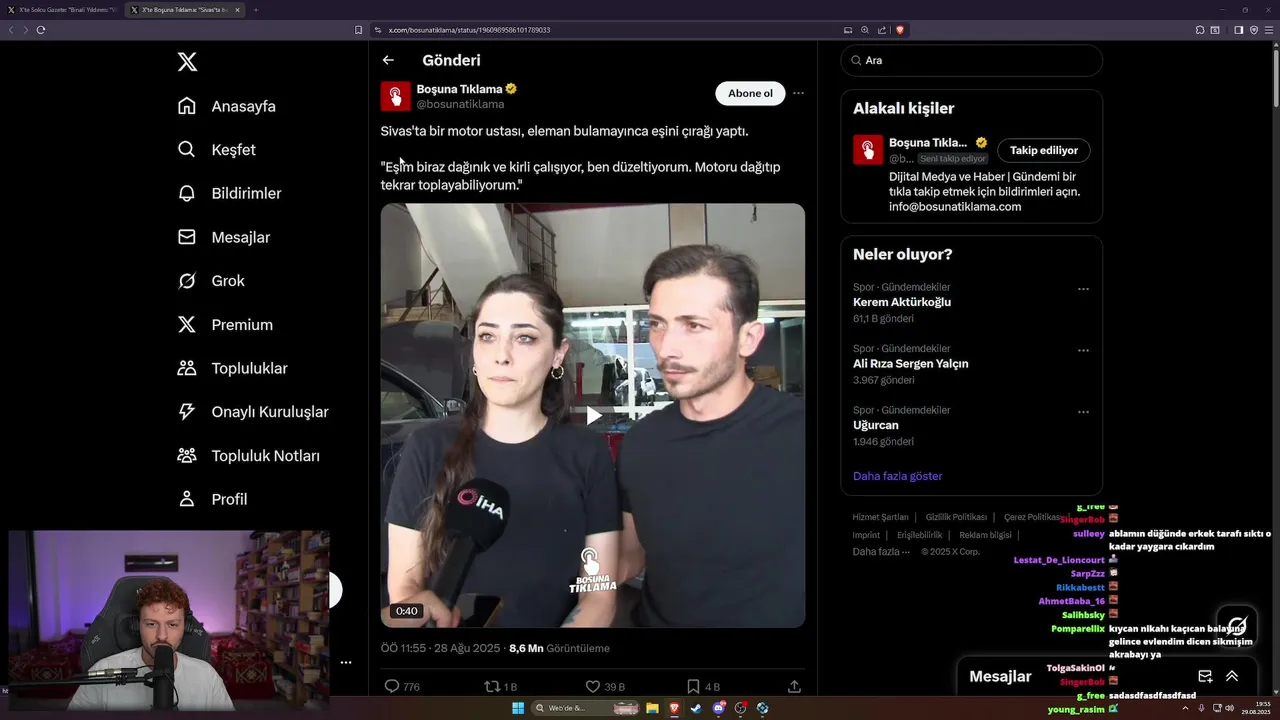Open Steam from the taskbar
Image resolution: width=1280 pixels, height=720 pixels.
coord(696,708)
